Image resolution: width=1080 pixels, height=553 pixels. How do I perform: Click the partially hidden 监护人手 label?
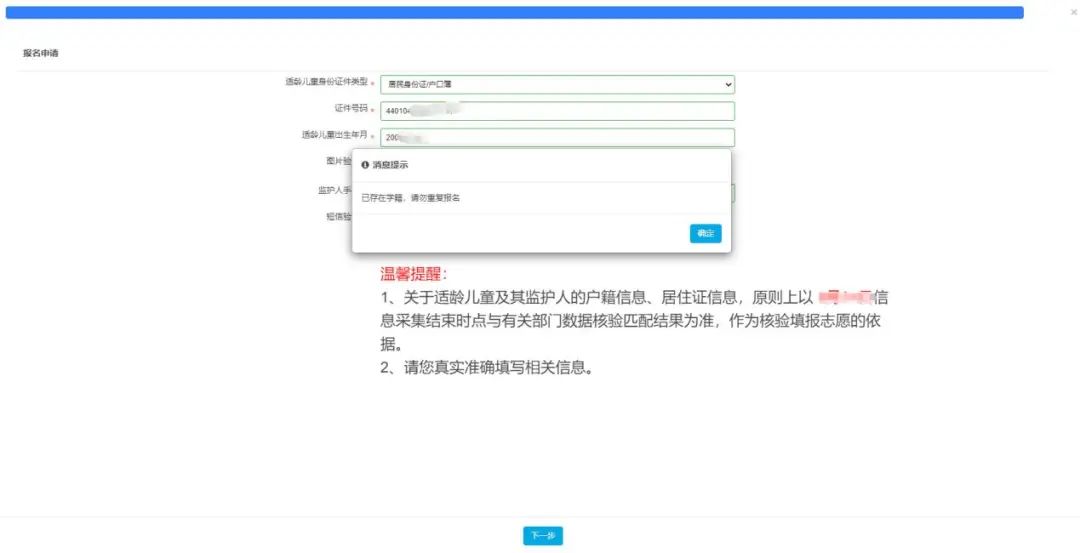click(334, 189)
